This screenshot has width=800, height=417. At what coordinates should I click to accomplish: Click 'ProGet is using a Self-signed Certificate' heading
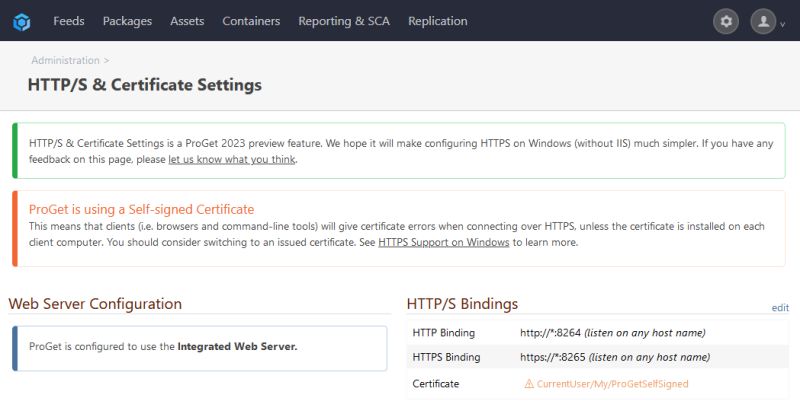pyautogui.click(x=141, y=209)
